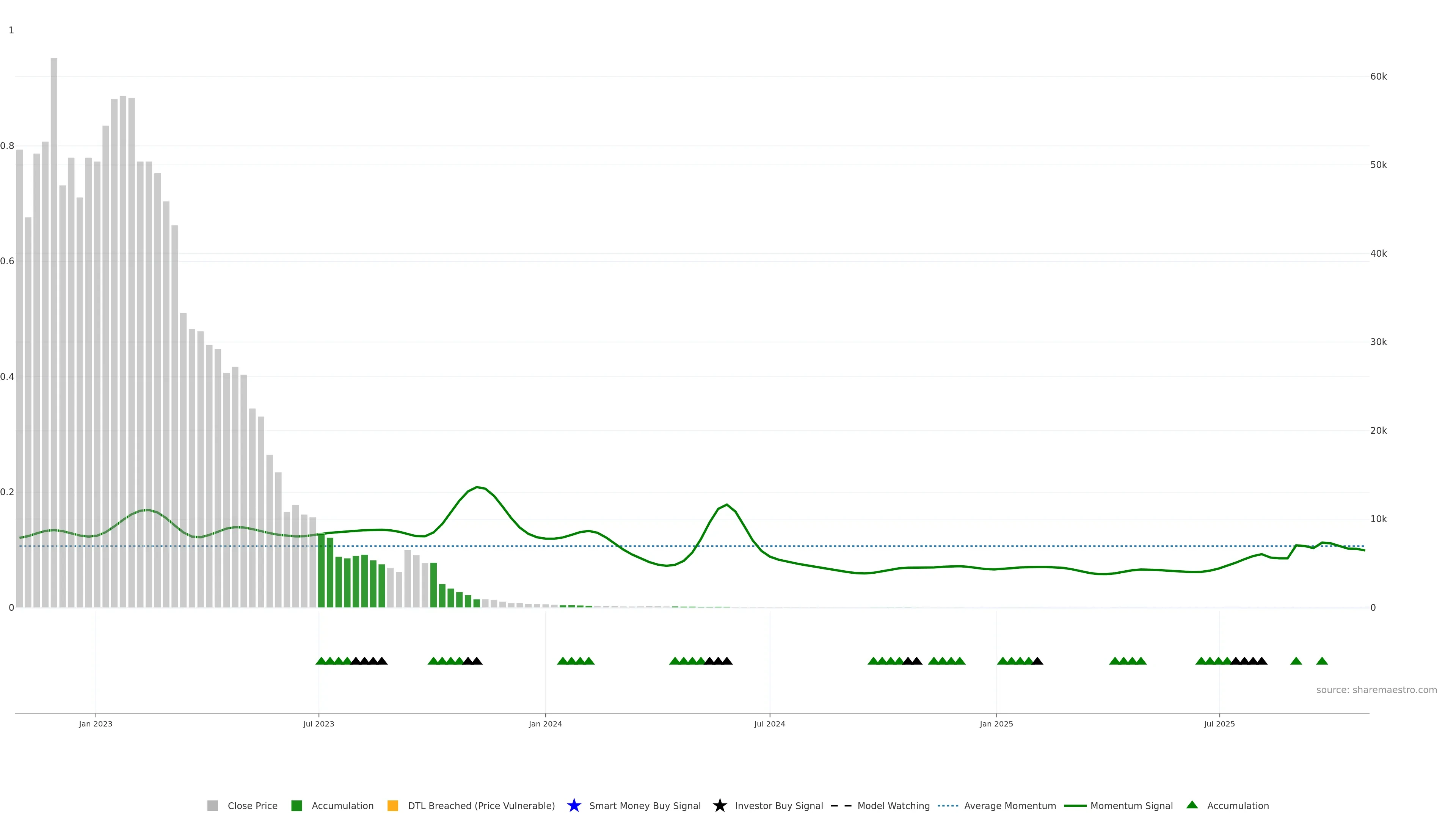The height and width of the screenshot is (819, 1456).
Task: Click the source: sharemaestro.com text
Action: point(1376,690)
